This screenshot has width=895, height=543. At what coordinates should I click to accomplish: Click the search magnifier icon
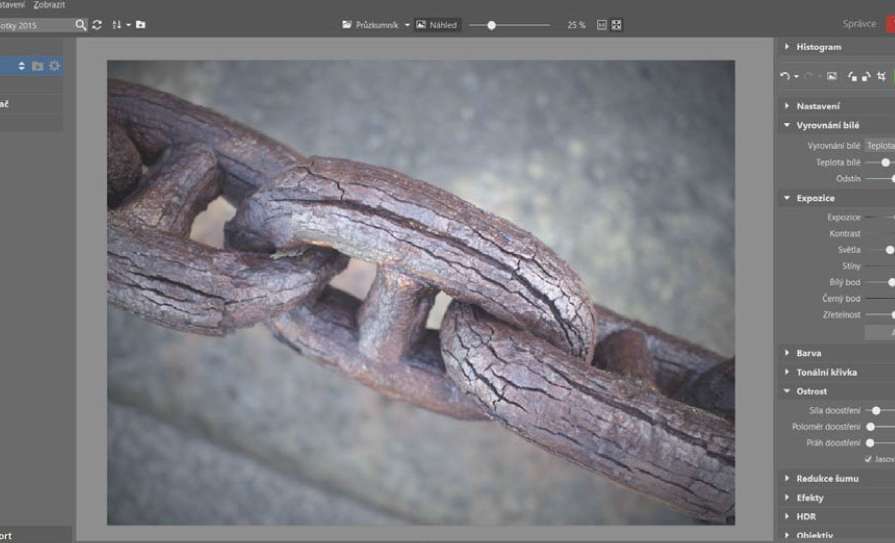click(x=81, y=25)
